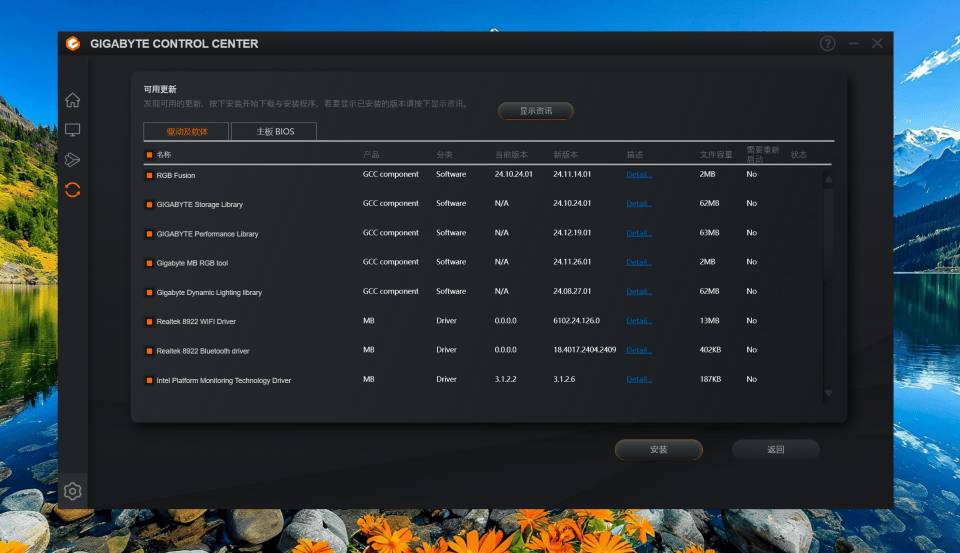960x553 pixels.
Task: Click the help question mark icon
Action: point(827,44)
